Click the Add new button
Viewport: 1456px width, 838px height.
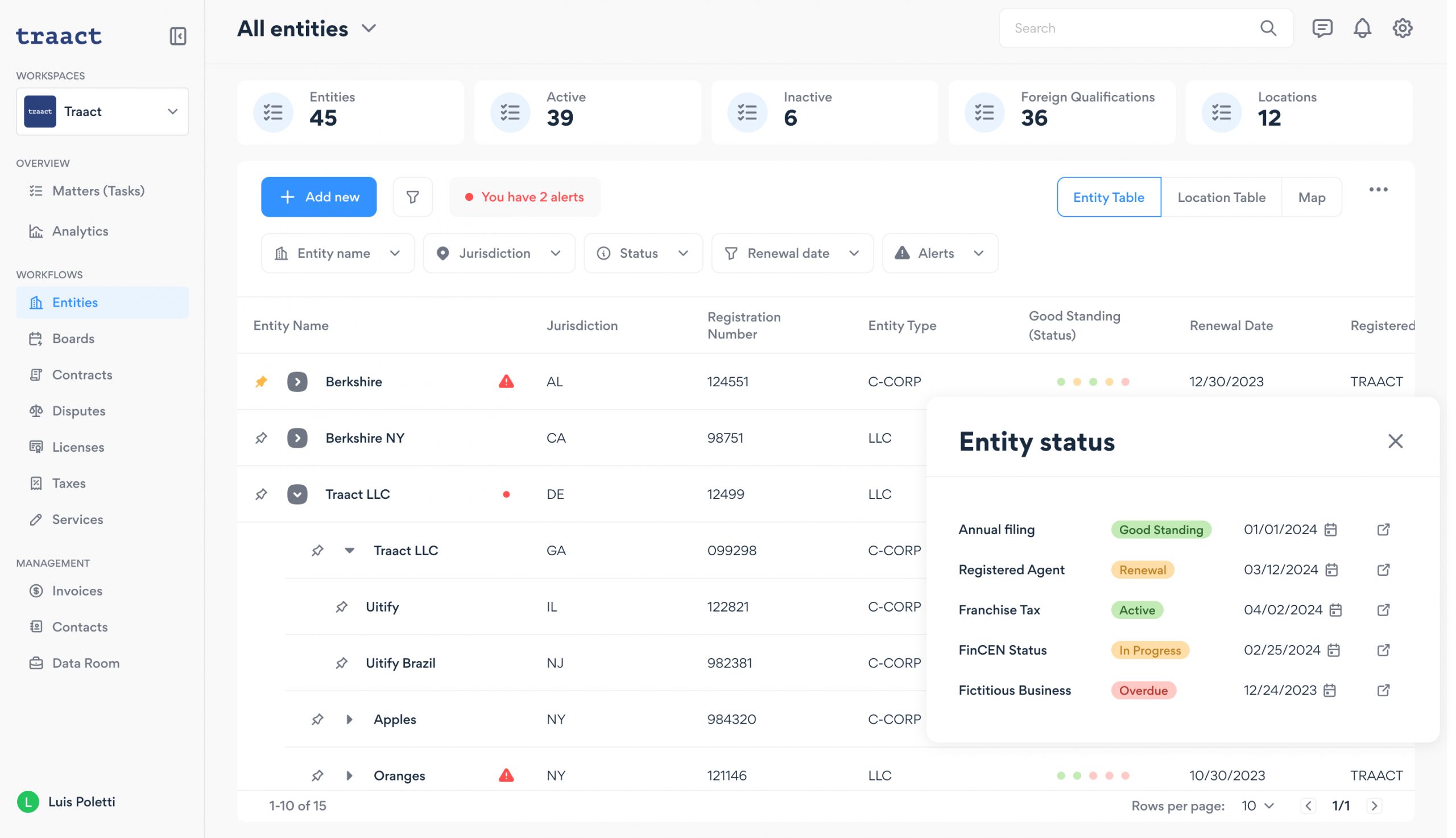tap(318, 197)
